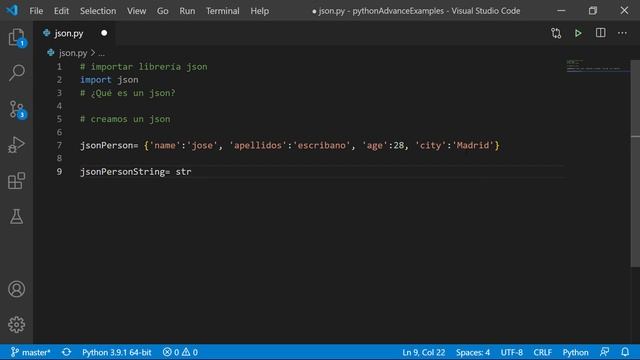The height and width of the screenshot is (360, 640).
Task: Expand the breadcrumb ellipsis symbol list
Action: pyautogui.click(x=101, y=53)
